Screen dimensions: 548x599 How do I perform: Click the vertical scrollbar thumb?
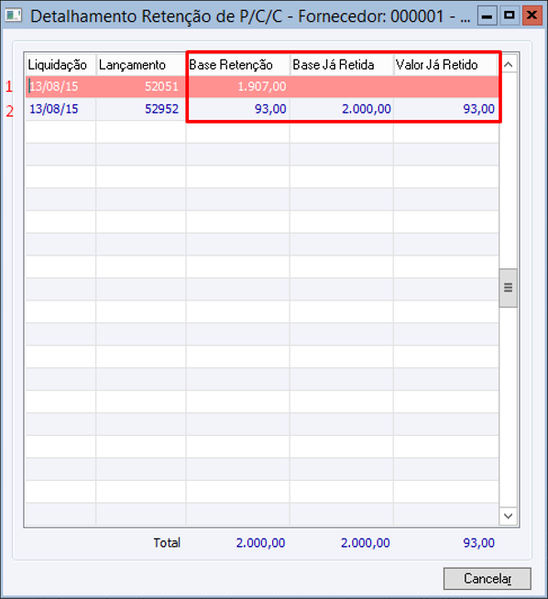(508, 288)
